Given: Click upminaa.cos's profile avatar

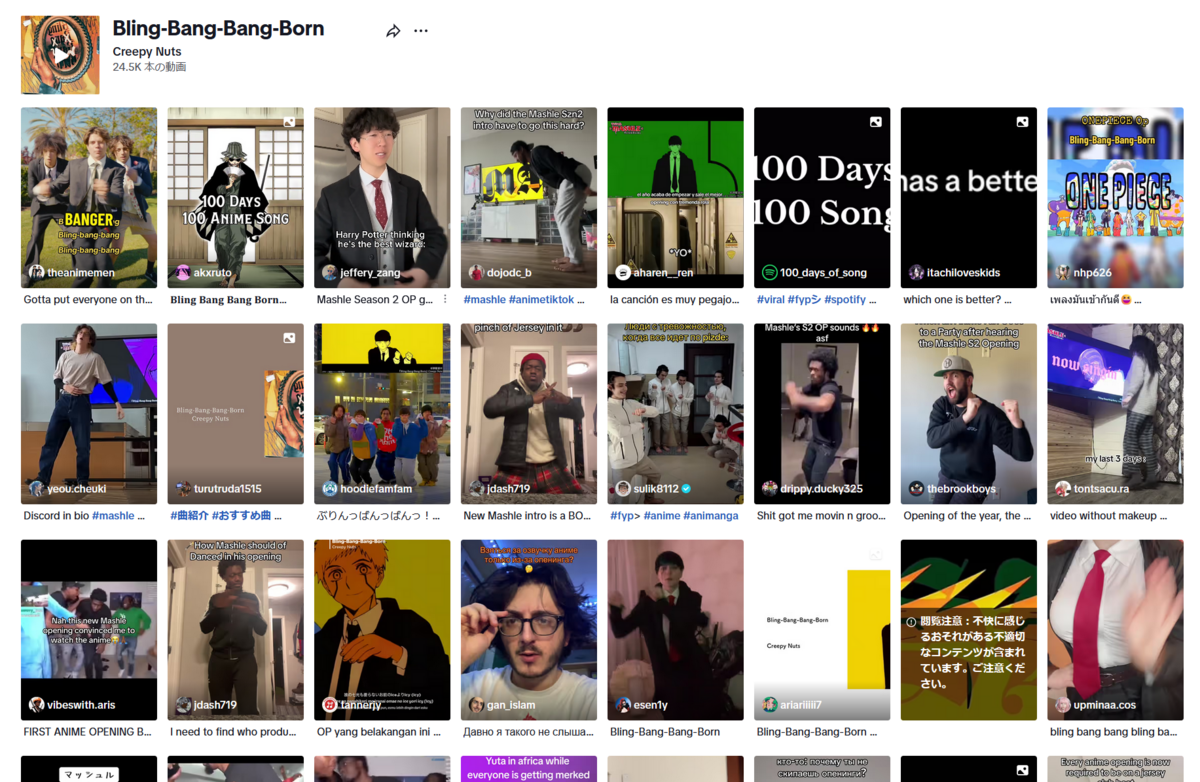Looking at the screenshot, I should click(x=1063, y=705).
